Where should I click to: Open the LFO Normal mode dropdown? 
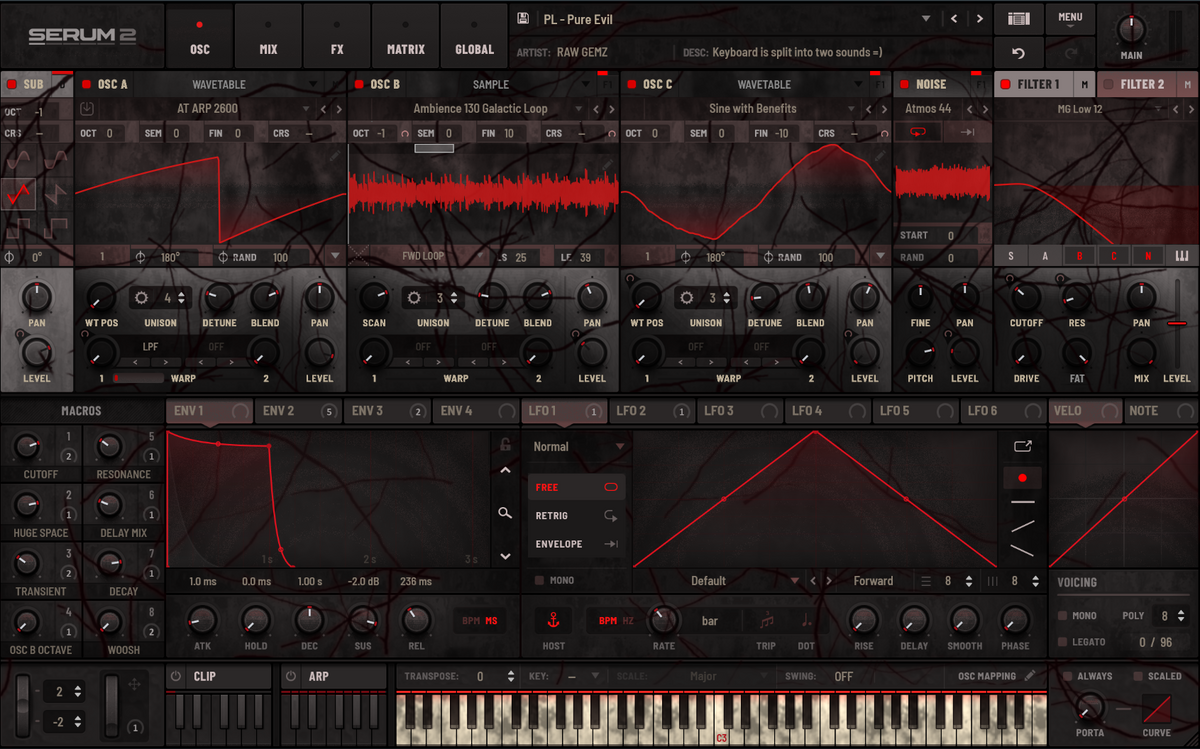click(579, 447)
